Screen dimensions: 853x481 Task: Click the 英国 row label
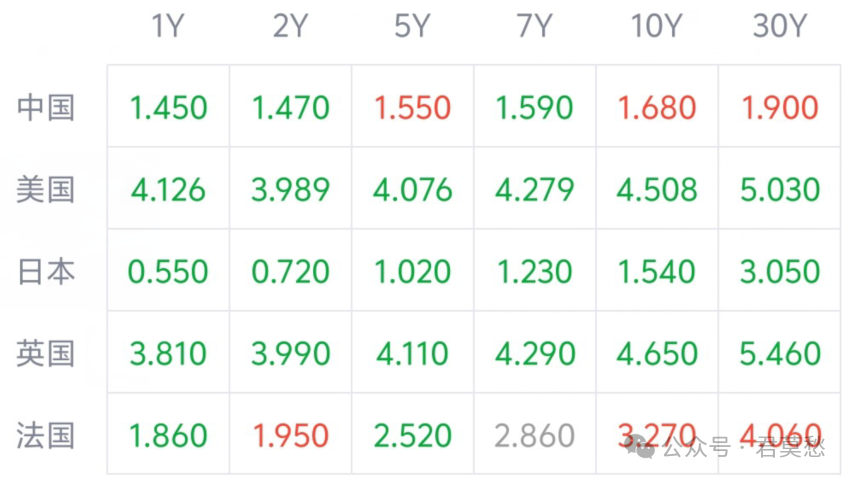coord(46,353)
